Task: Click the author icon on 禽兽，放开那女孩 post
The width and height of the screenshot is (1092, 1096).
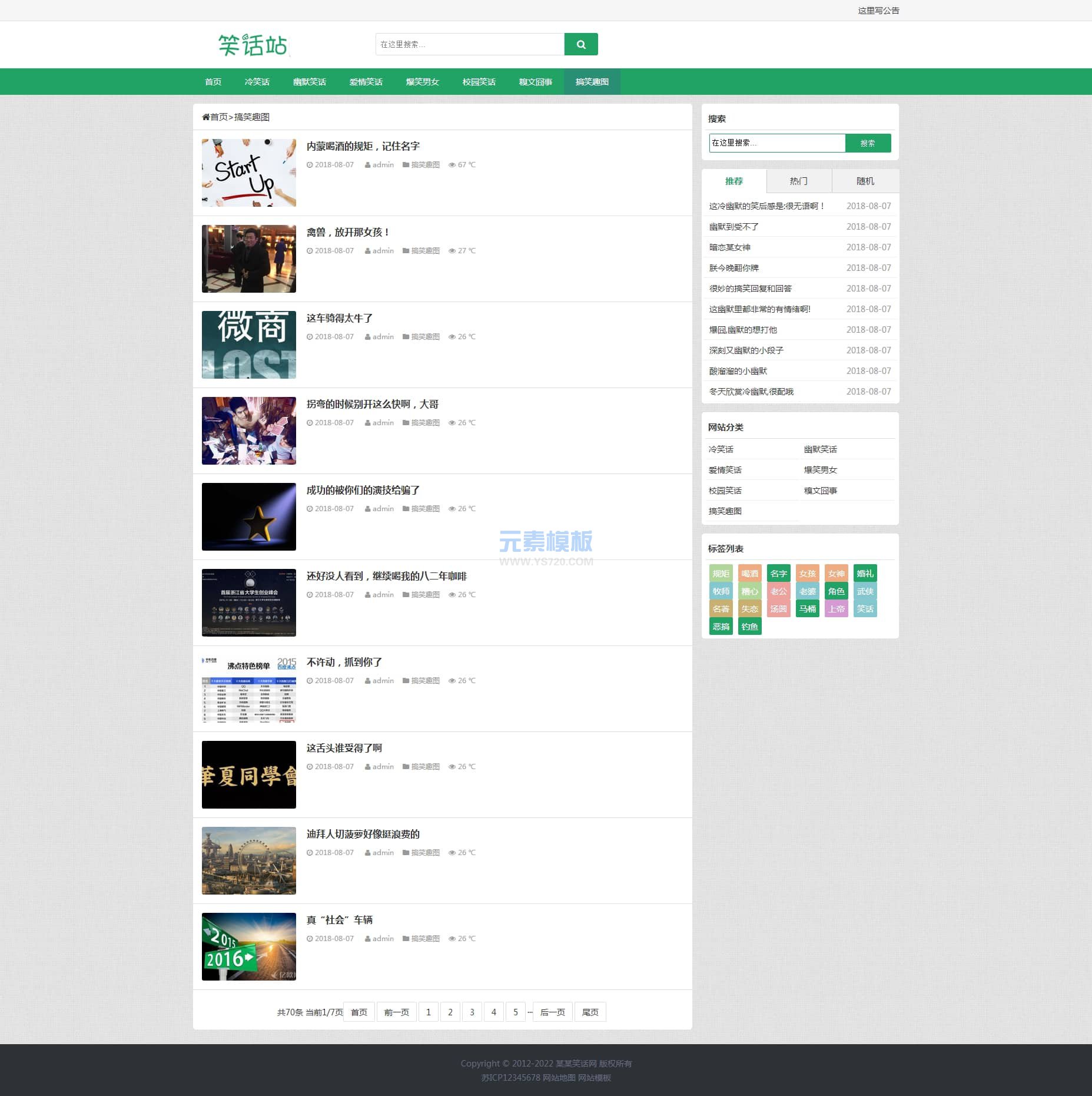Action: [367, 251]
